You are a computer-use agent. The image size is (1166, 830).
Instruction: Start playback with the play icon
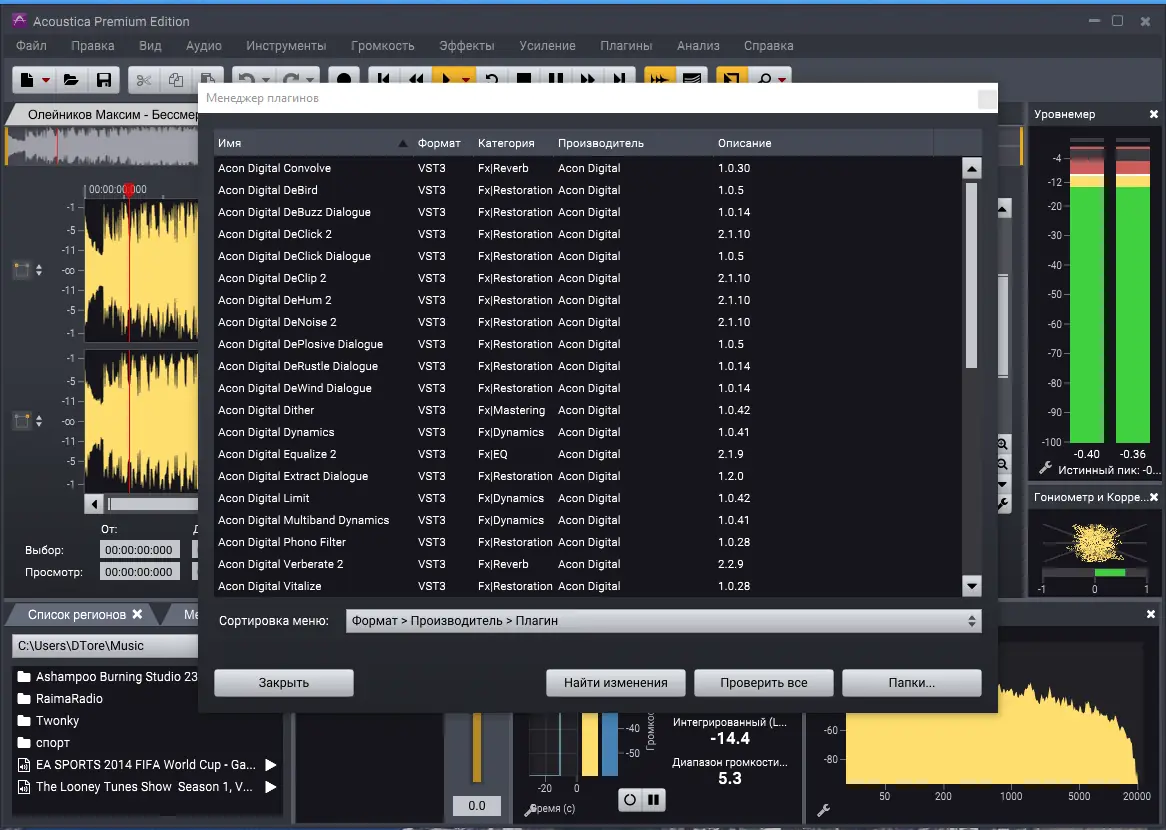pos(447,78)
